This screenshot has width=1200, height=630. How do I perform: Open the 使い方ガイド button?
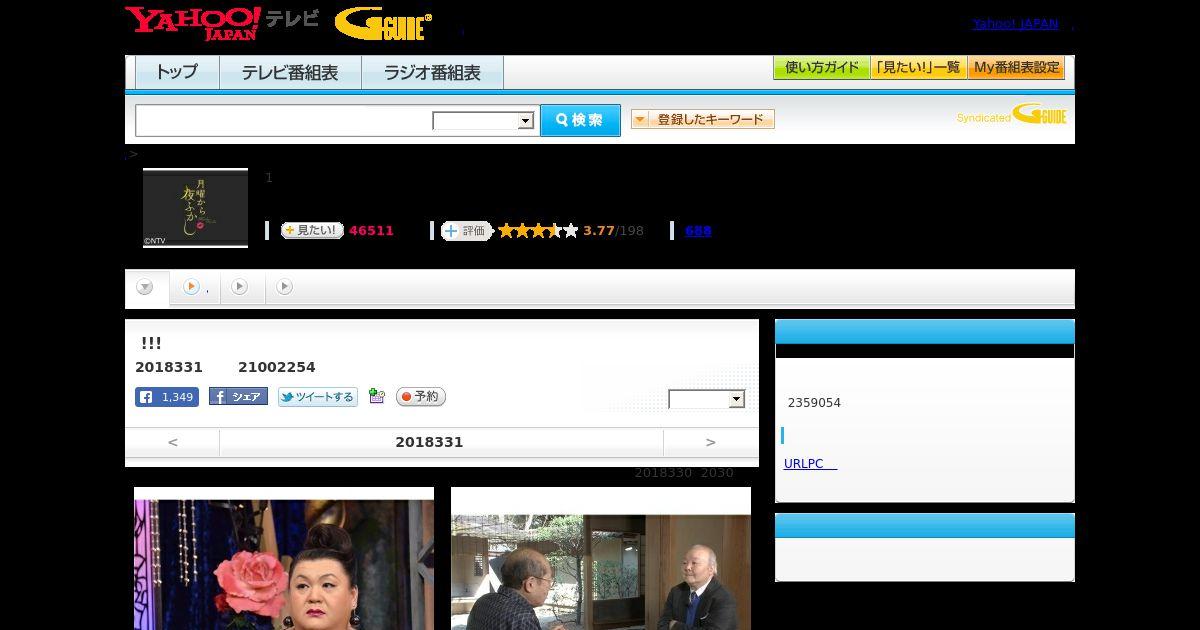point(822,68)
